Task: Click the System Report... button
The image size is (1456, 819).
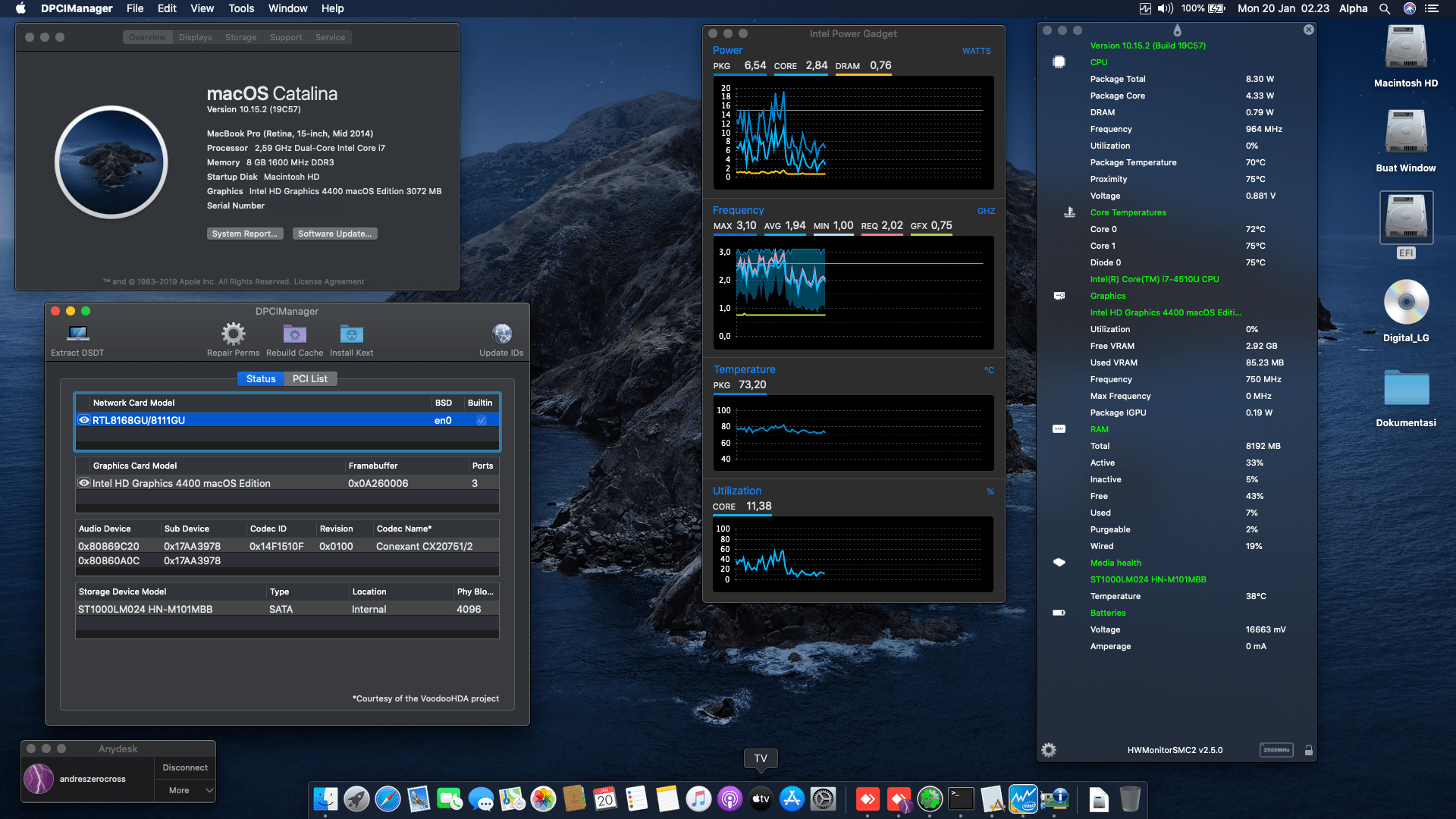Action: tap(245, 234)
